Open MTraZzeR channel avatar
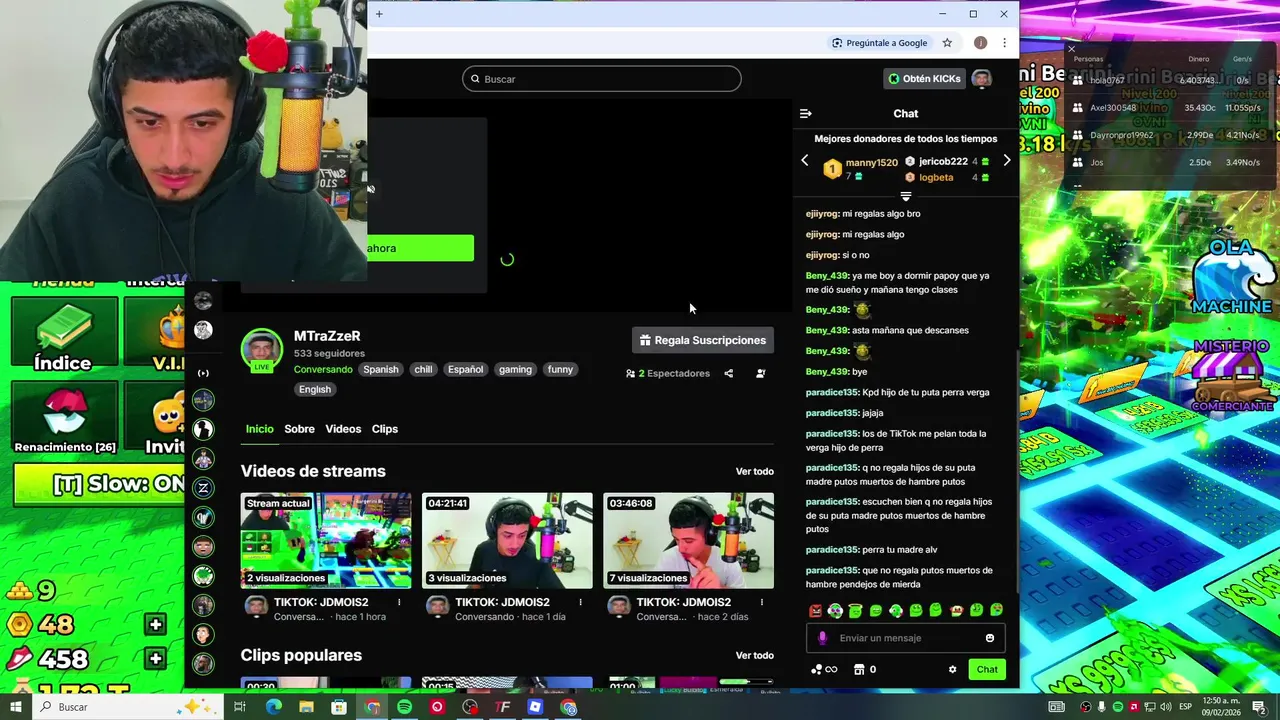 (x=262, y=350)
